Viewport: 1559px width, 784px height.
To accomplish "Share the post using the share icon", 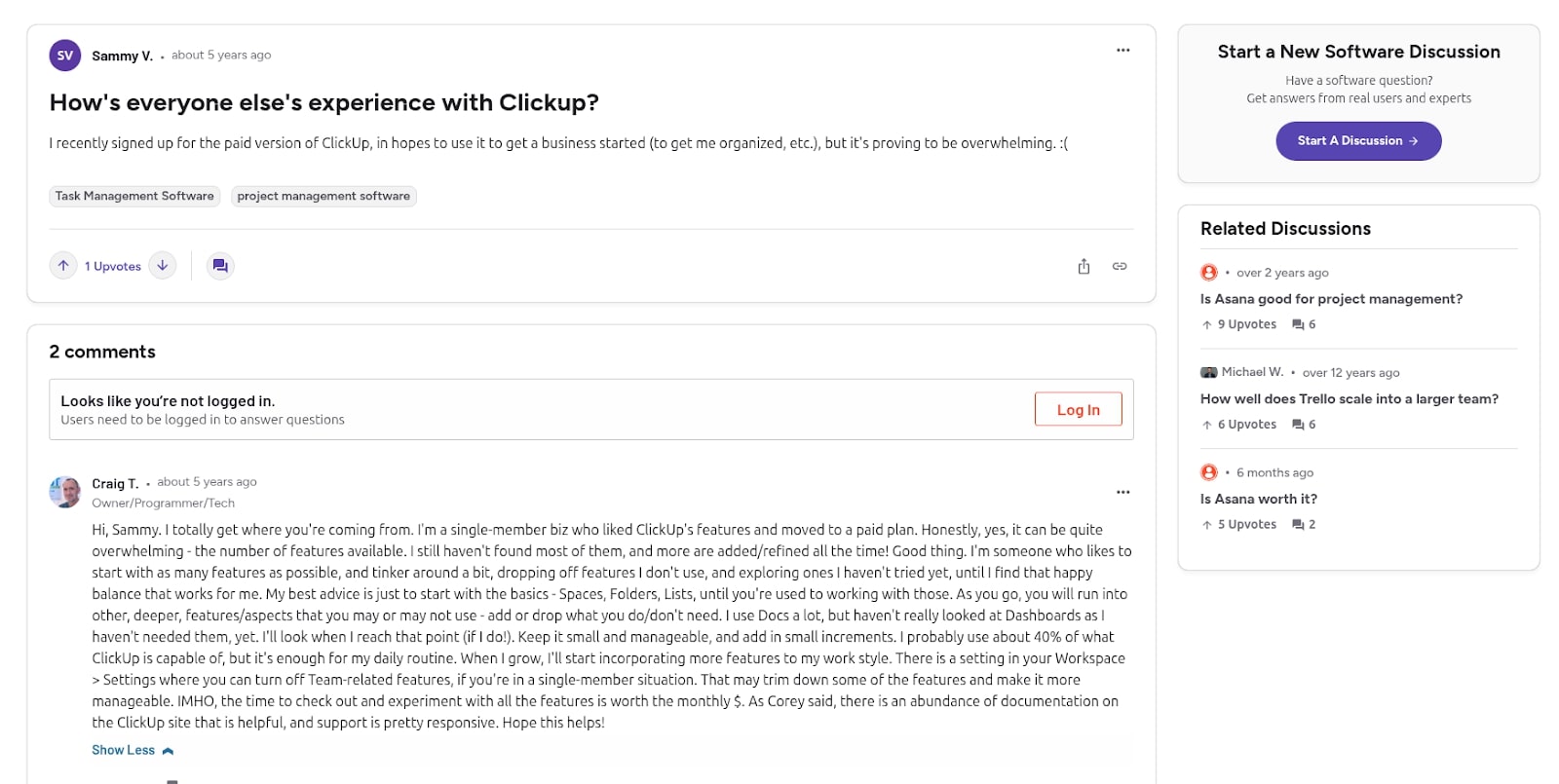I will coord(1084,265).
